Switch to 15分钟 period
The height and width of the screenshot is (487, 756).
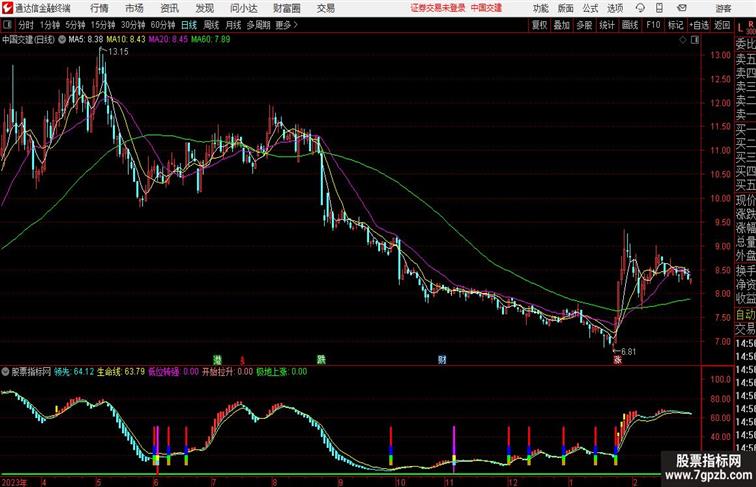pyautogui.click(x=103, y=25)
